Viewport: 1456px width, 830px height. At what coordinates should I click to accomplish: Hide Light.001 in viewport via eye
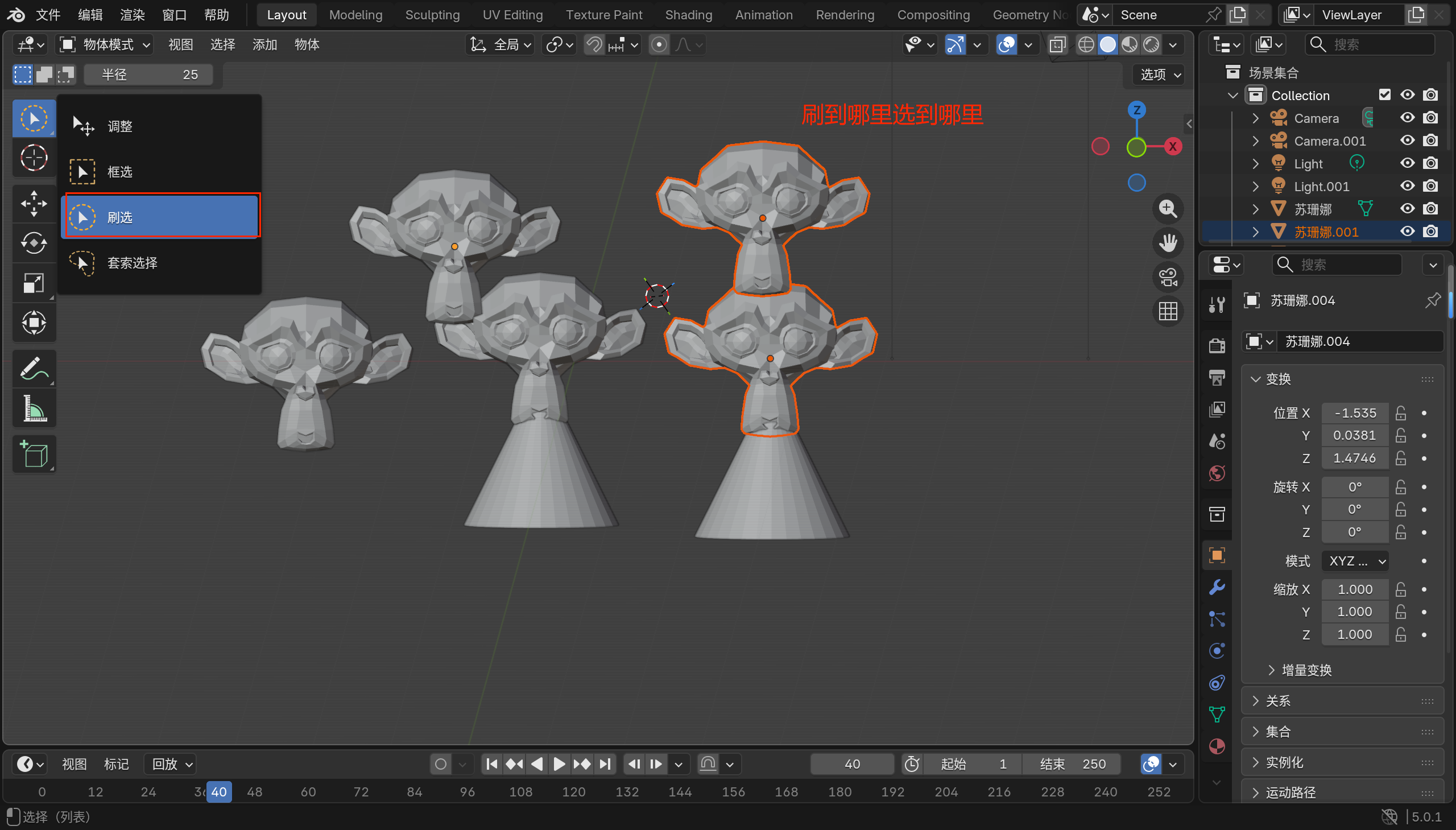click(1407, 187)
